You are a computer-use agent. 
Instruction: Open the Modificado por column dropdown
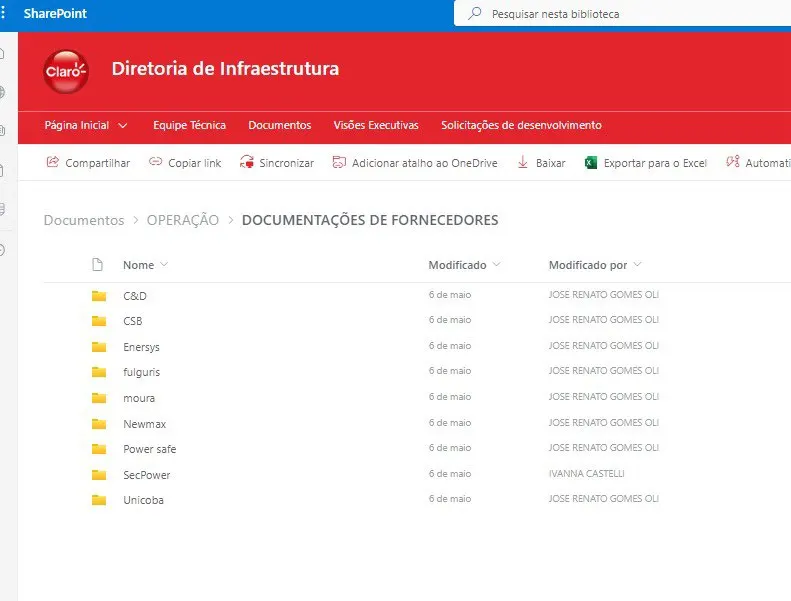pyautogui.click(x=637, y=264)
